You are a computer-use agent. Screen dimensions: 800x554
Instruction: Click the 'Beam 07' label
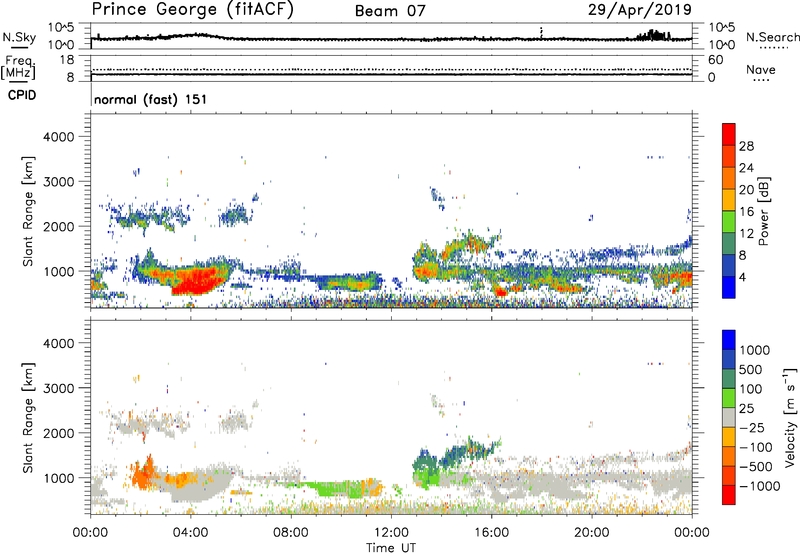[390, 11]
